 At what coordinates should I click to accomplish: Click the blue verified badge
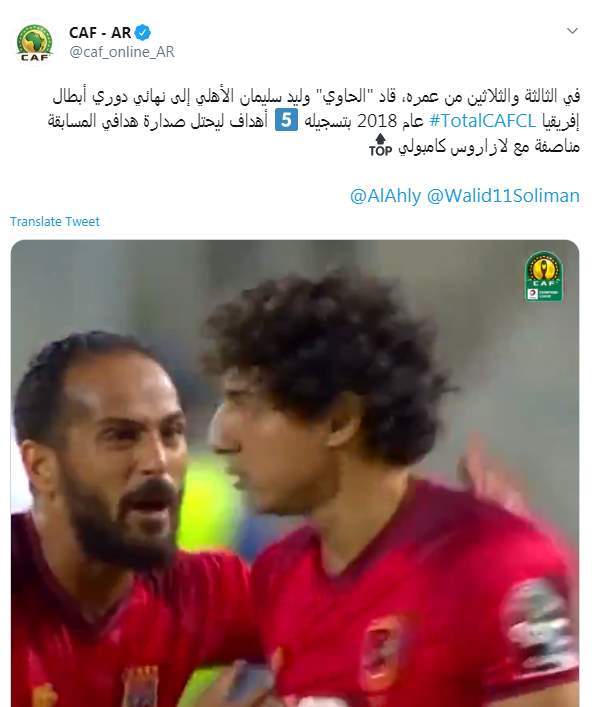143,33
